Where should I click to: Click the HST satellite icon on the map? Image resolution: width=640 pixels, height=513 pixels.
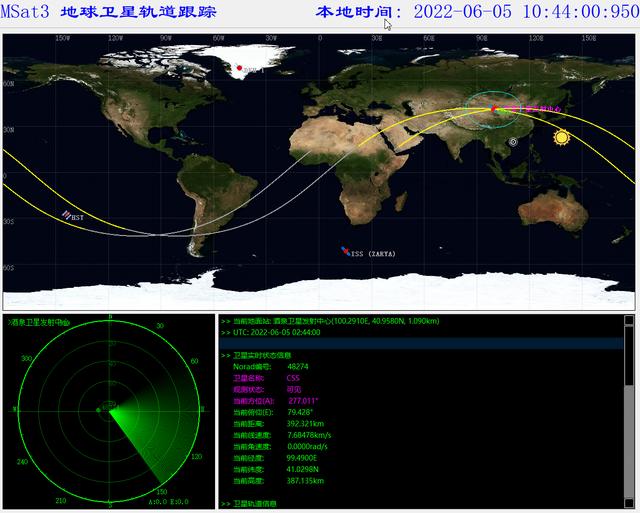[66, 215]
